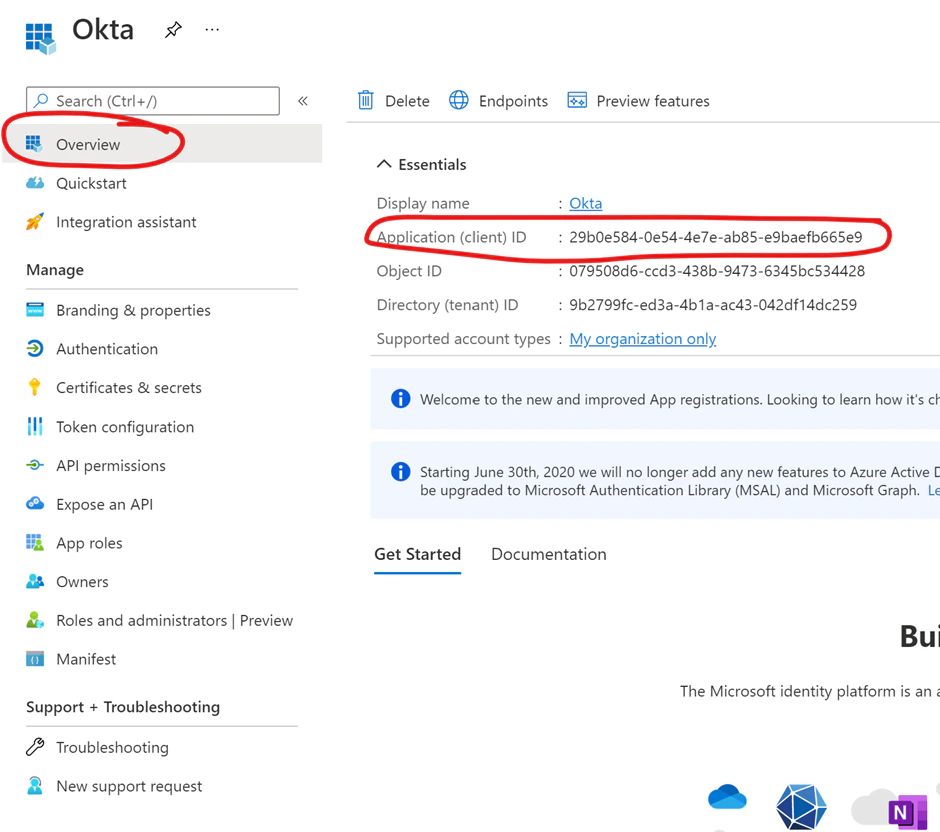
Task: Open the Authentication settings
Action: (x=107, y=348)
